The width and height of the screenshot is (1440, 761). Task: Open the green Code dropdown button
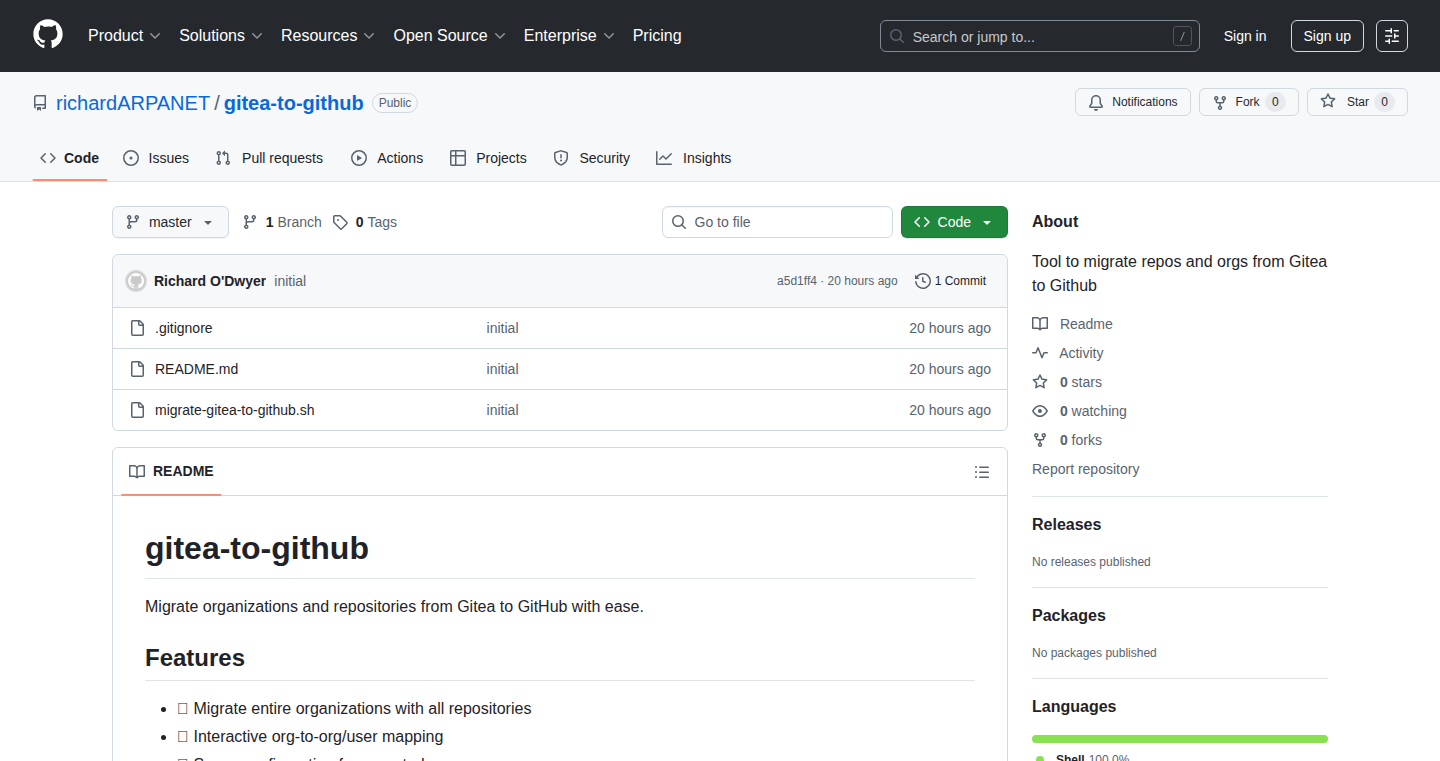954,222
